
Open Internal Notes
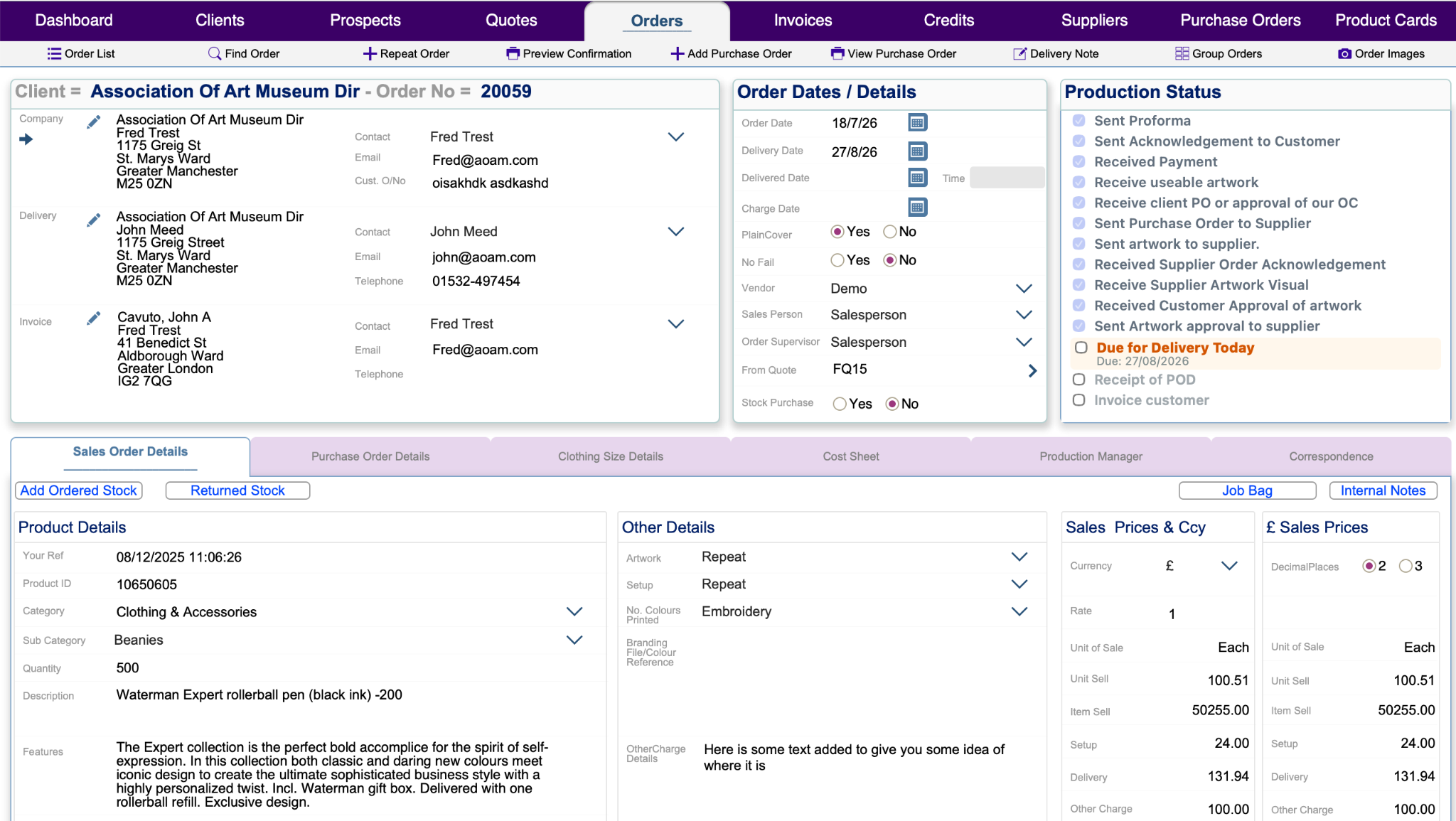click(x=1383, y=490)
